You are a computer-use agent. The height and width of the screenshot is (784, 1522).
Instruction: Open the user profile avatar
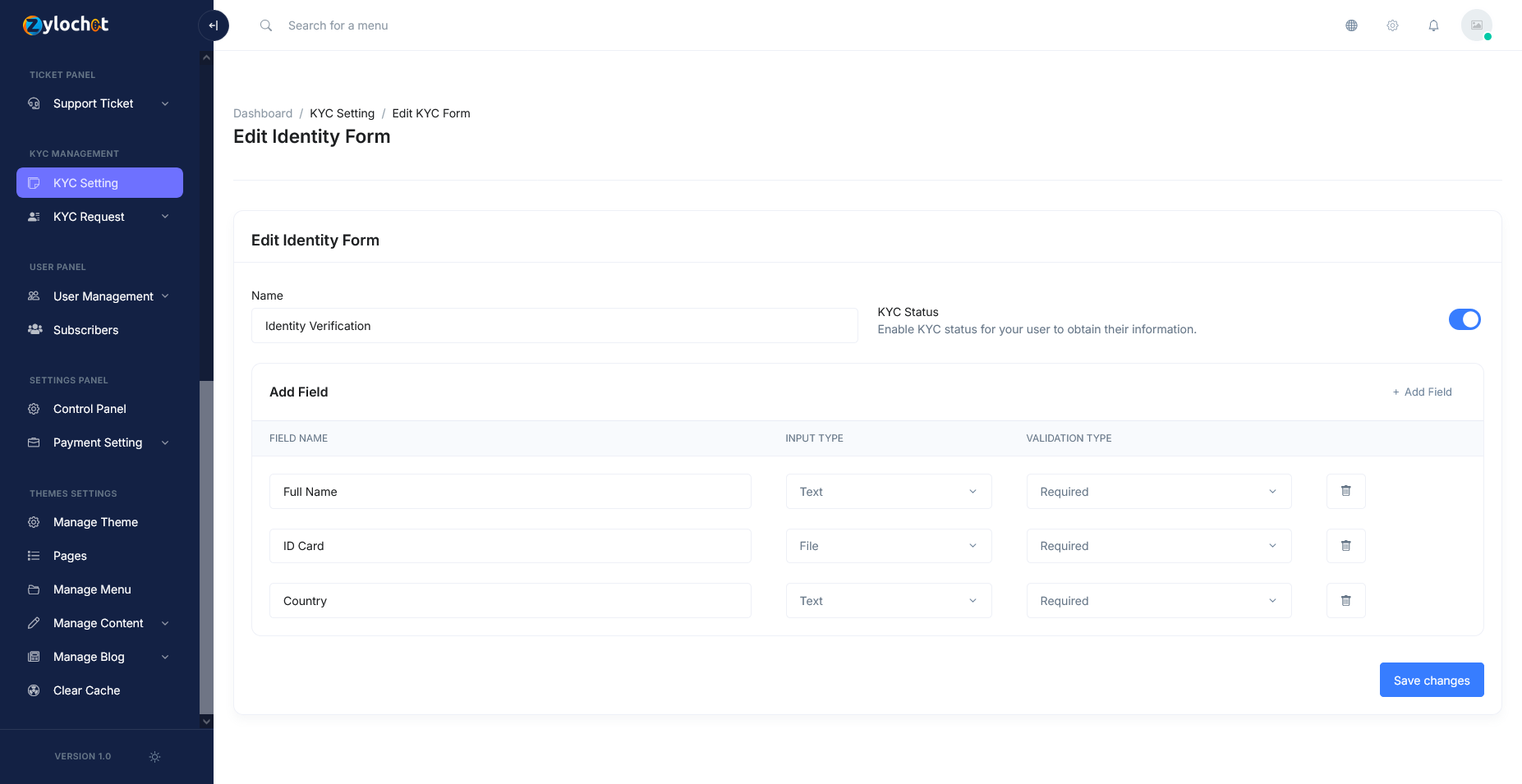[x=1476, y=25]
